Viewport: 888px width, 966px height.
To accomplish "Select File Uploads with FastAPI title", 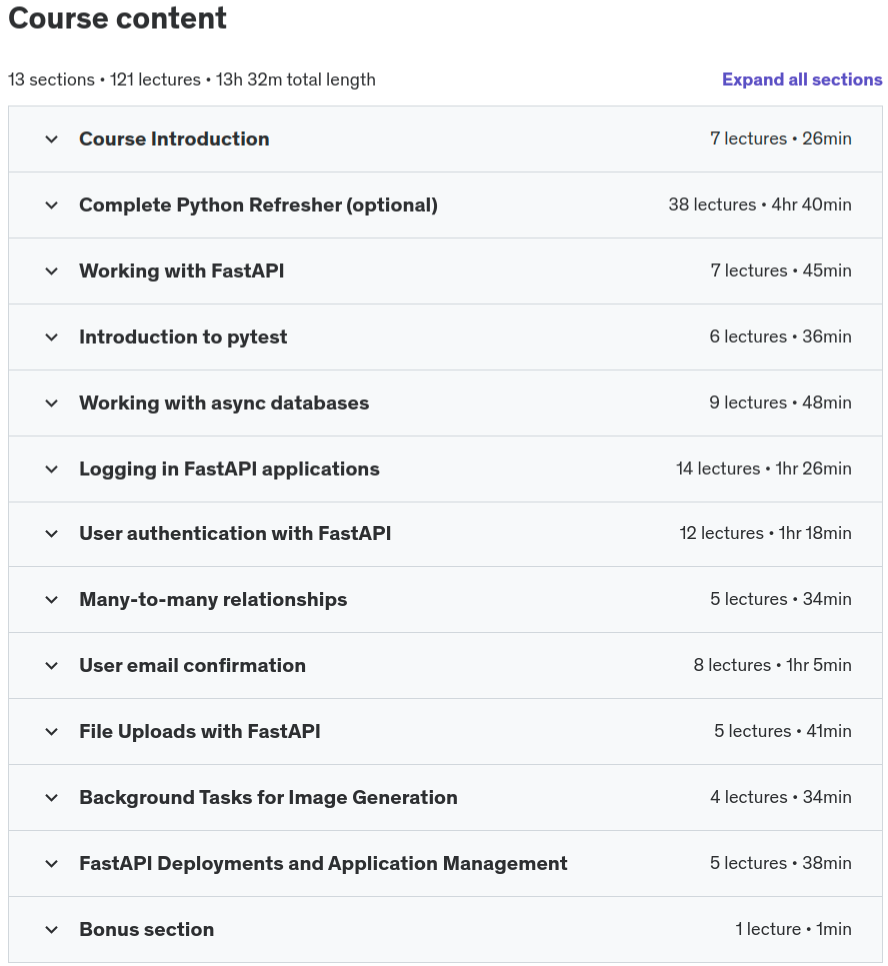I will point(200,731).
